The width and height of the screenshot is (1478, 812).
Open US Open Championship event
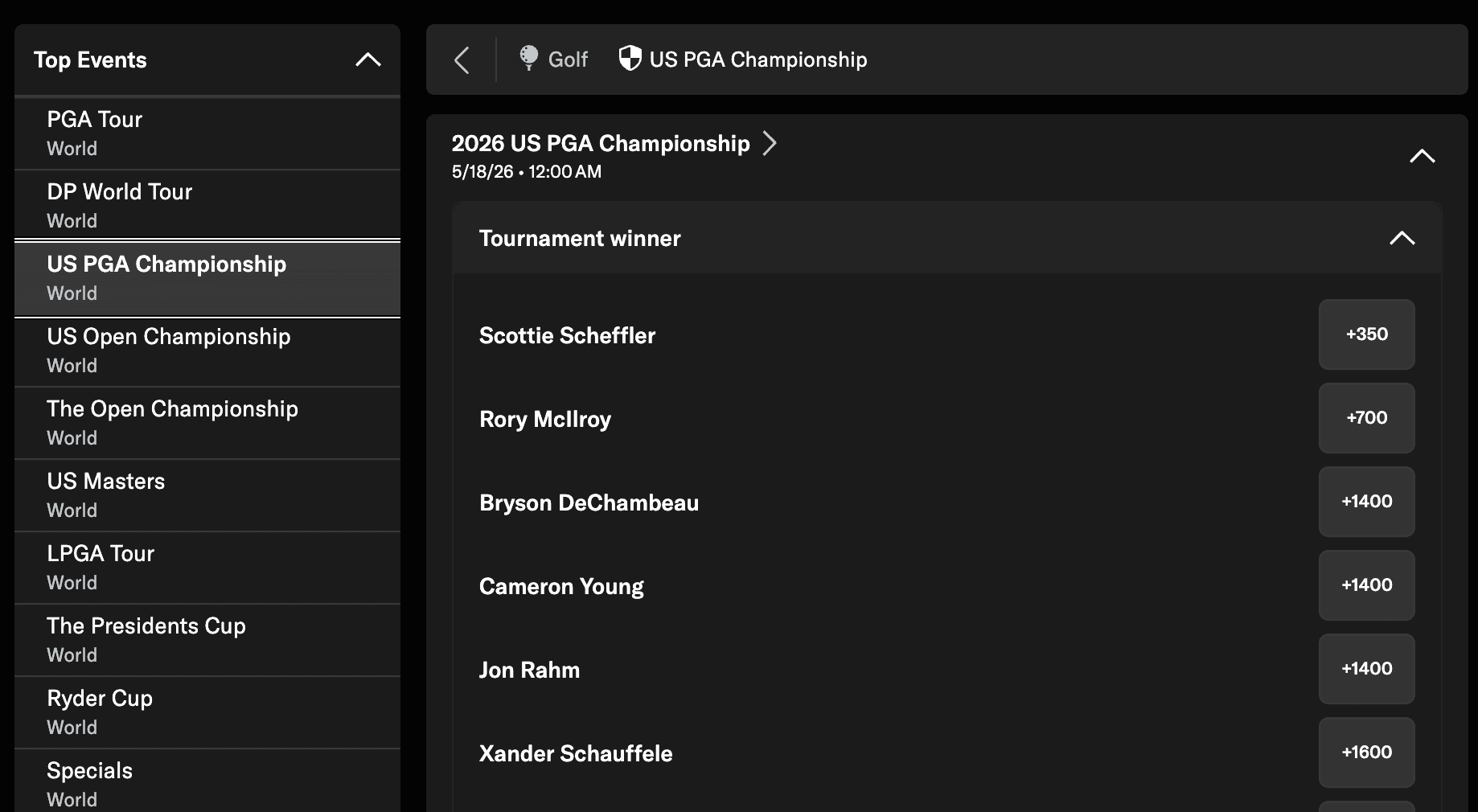coord(207,351)
